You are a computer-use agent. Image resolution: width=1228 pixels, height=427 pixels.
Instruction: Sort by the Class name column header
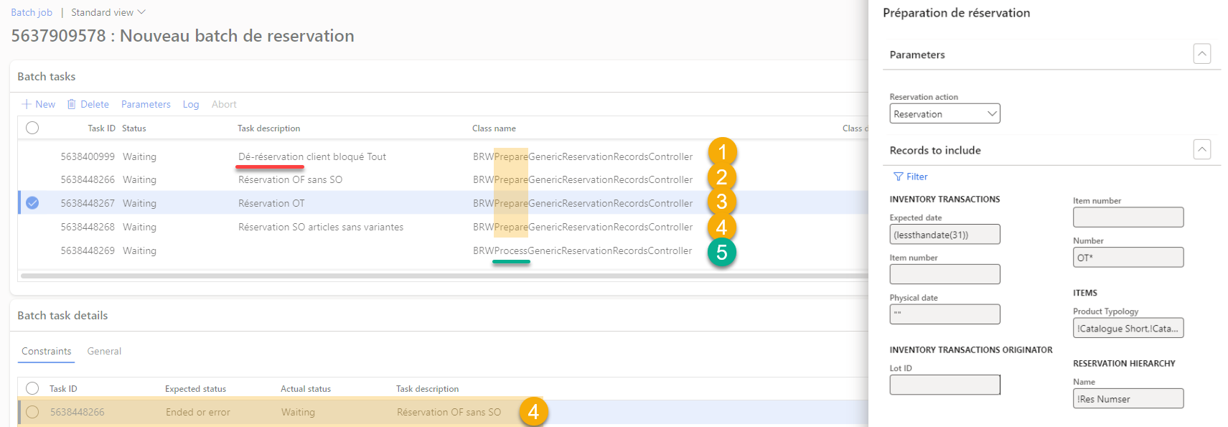[x=494, y=128]
